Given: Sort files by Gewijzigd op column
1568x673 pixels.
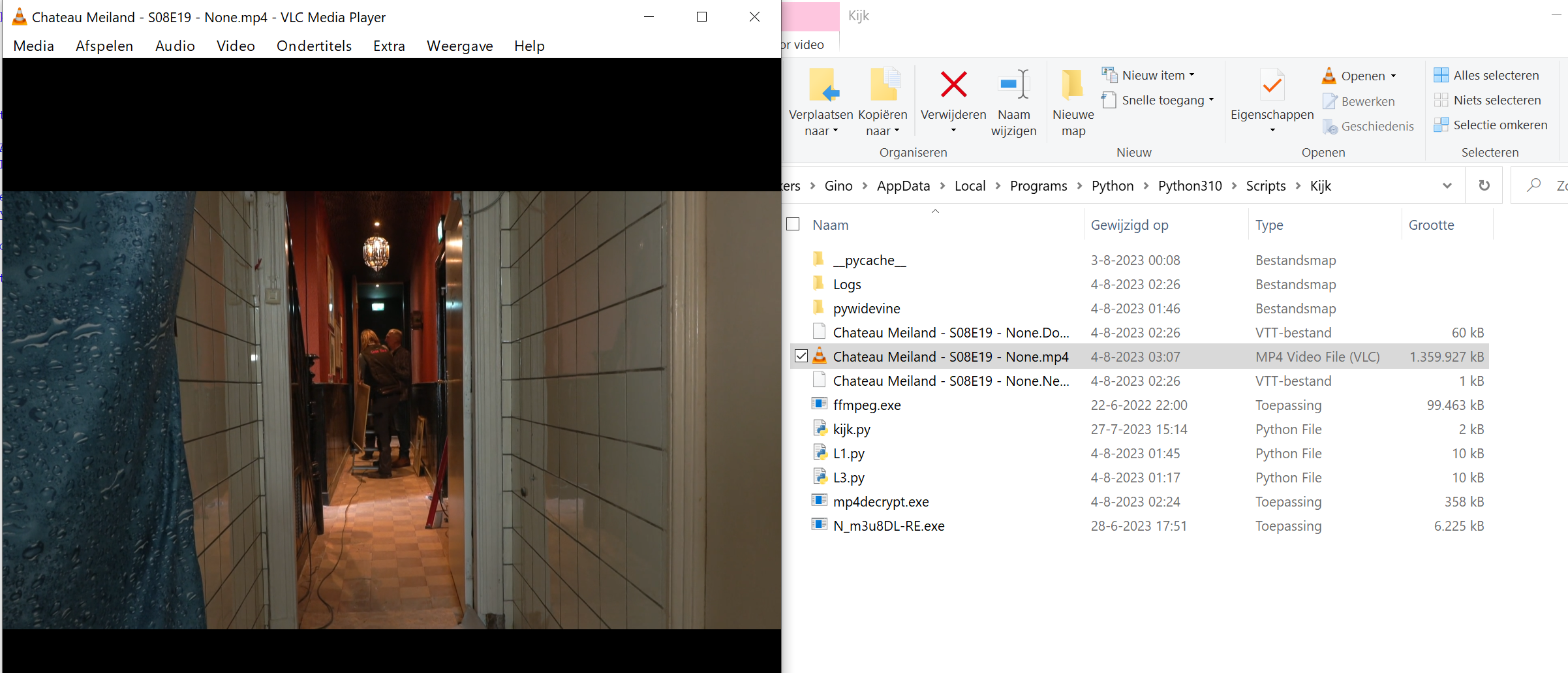Looking at the screenshot, I should 1130,225.
